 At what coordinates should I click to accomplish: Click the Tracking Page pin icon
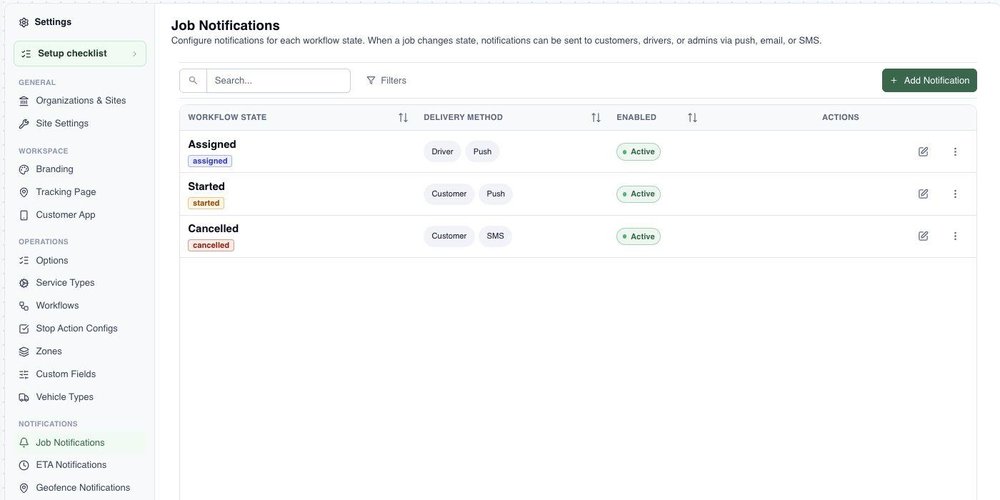click(24, 192)
